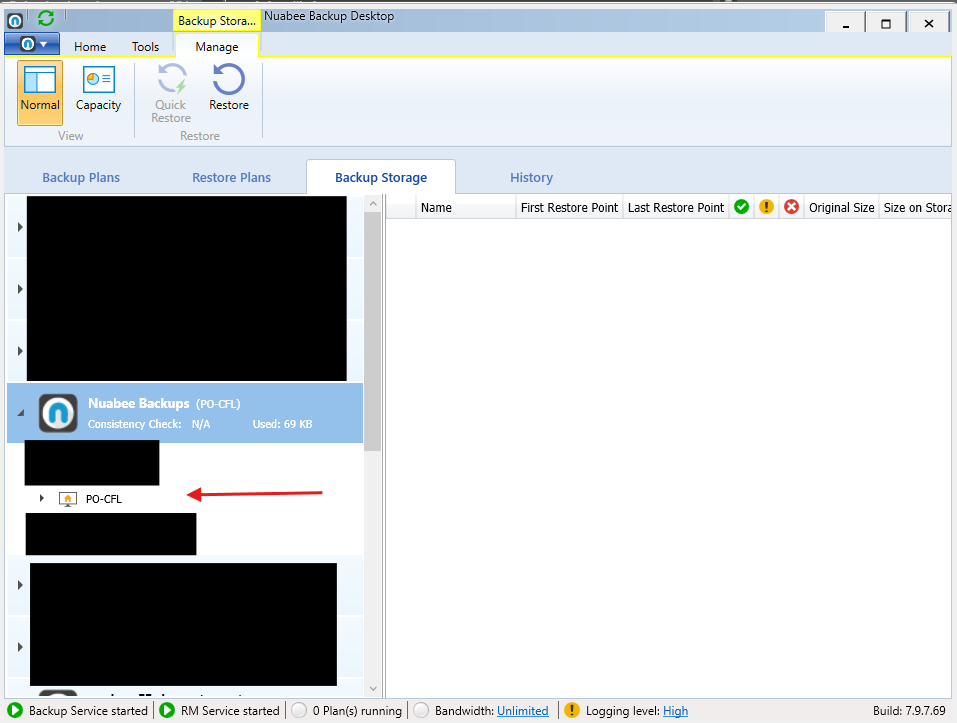Open the High logging level link

675,711
